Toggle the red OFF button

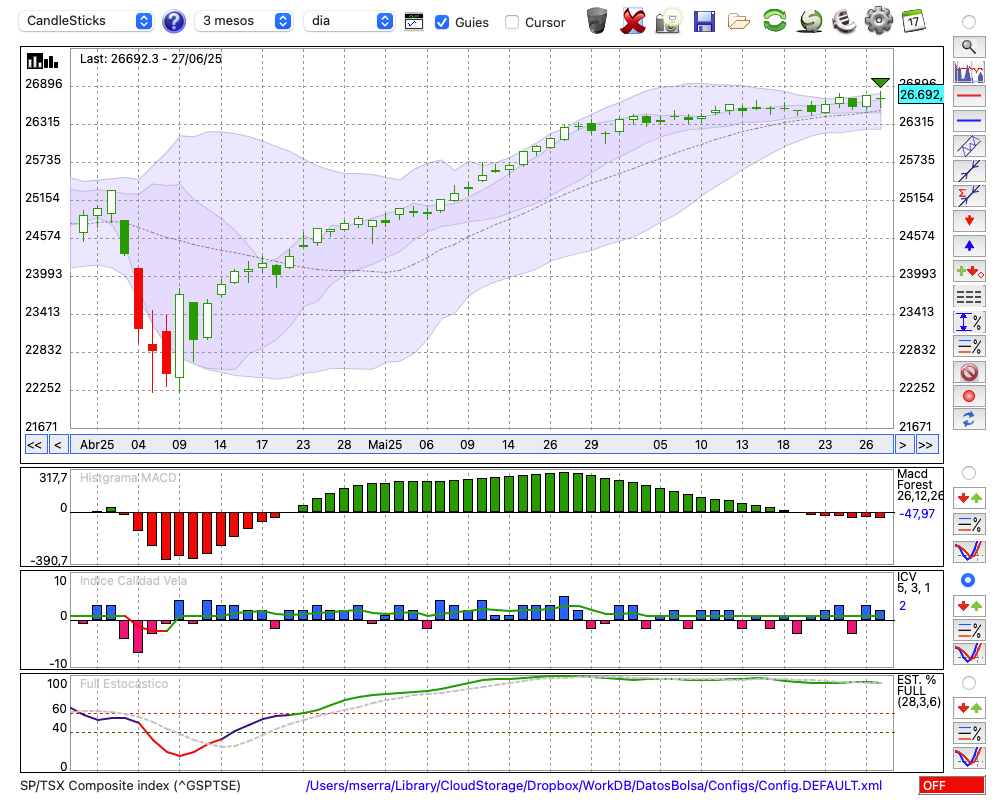point(952,785)
